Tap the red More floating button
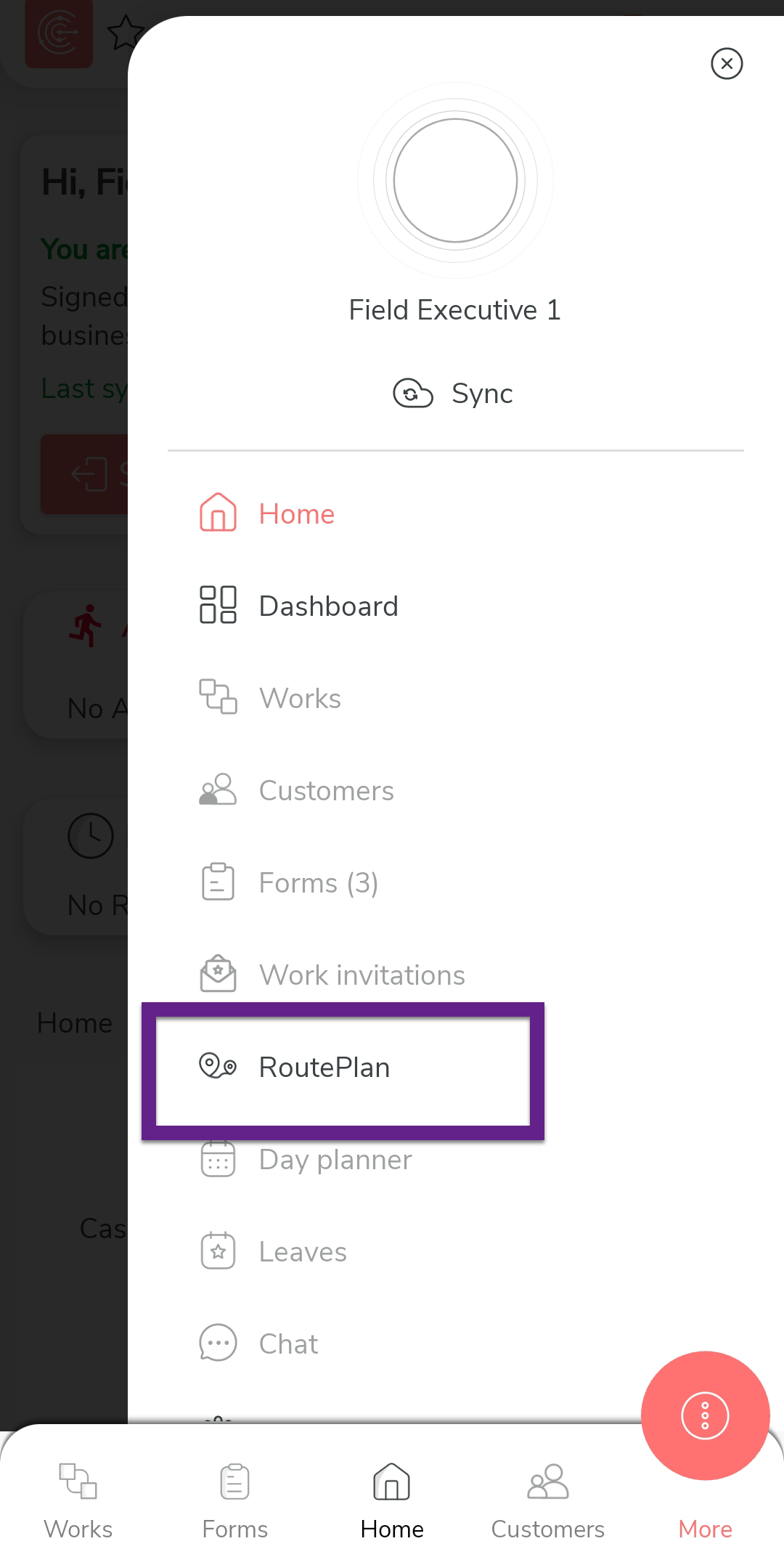The image size is (784, 1565). (705, 1415)
